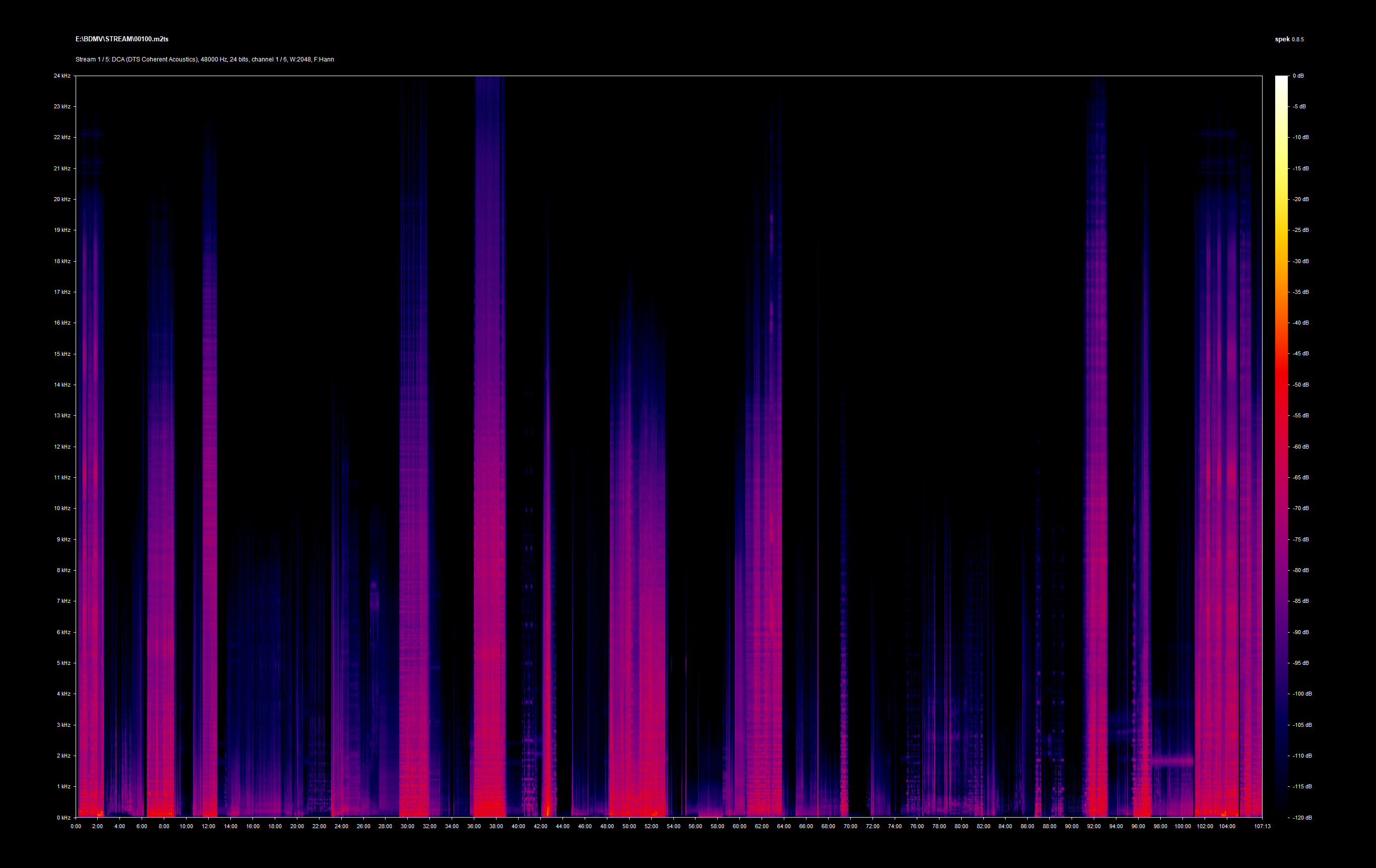
Task: Click the -120 dB scale label
Action: pos(1302,818)
